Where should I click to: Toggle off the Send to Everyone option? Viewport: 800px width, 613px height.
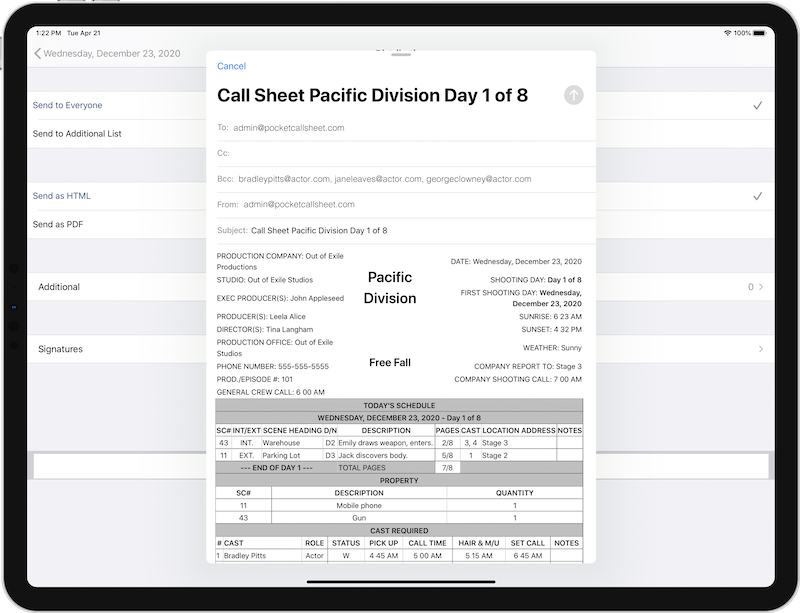(68, 104)
